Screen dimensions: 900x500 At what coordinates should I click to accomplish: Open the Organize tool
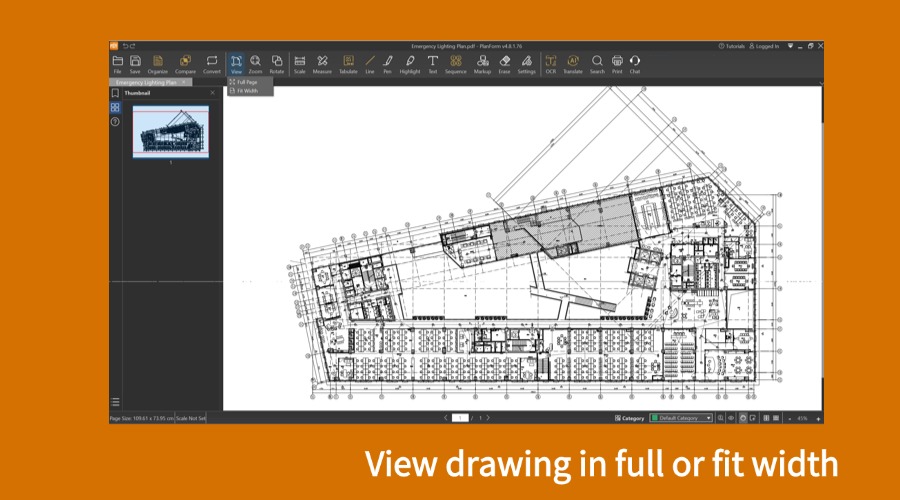pyautogui.click(x=157, y=64)
